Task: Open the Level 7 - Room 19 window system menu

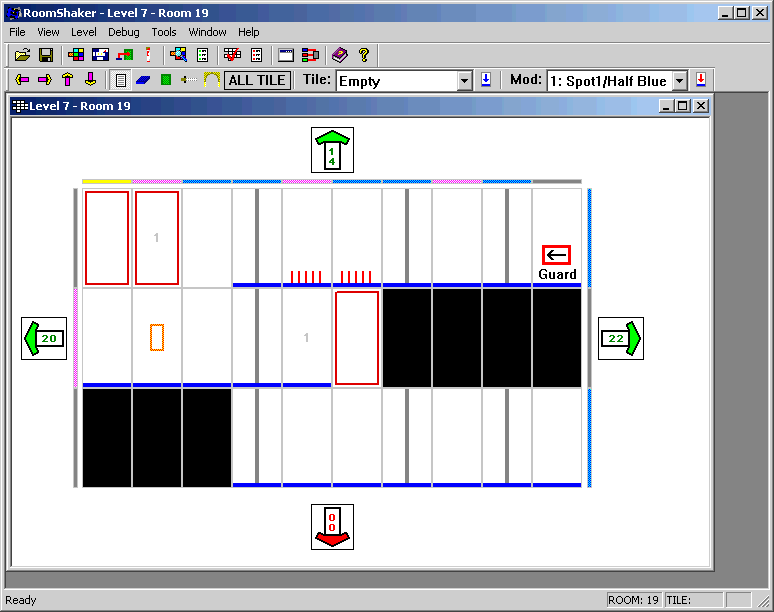Action: coord(20,106)
